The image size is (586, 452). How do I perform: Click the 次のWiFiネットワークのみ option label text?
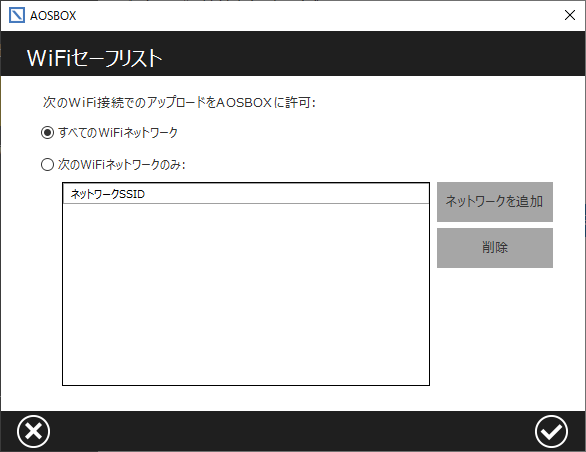pyautogui.click(x=121, y=164)
